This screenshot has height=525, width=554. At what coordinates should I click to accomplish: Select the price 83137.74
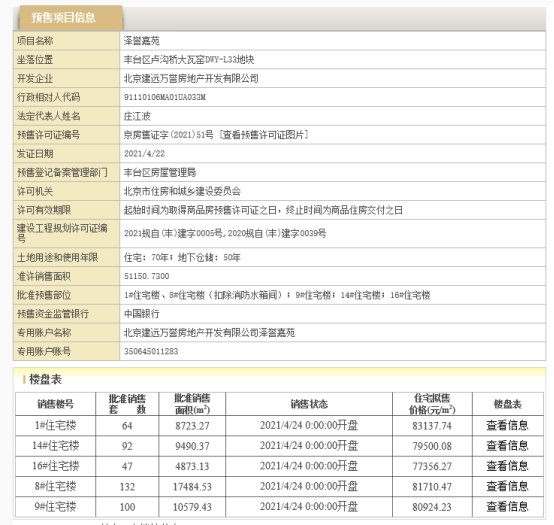[x=432, y=426]
